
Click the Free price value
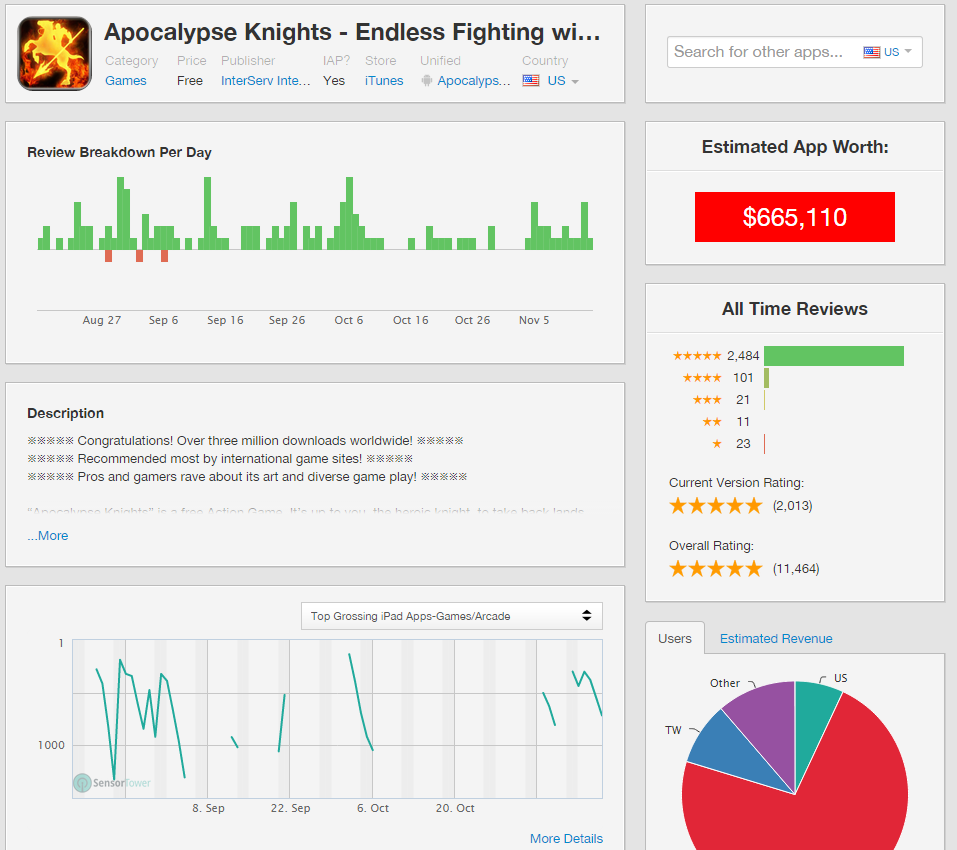point(190,81)
